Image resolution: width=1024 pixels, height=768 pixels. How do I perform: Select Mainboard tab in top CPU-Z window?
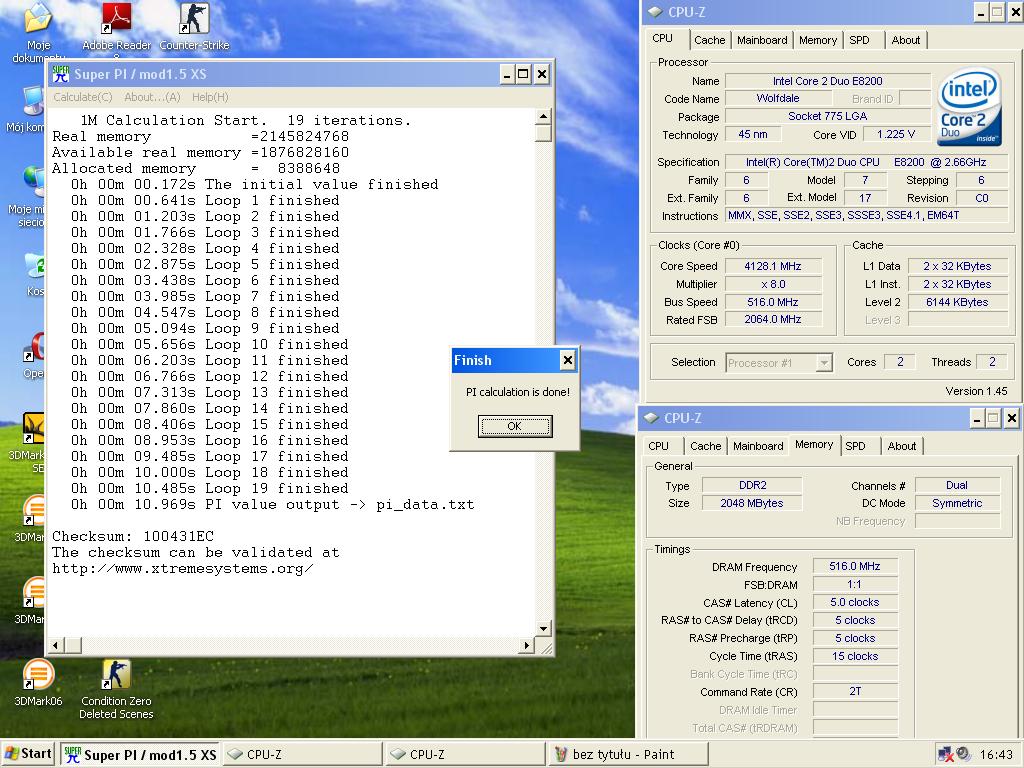[x=762, y=40]
